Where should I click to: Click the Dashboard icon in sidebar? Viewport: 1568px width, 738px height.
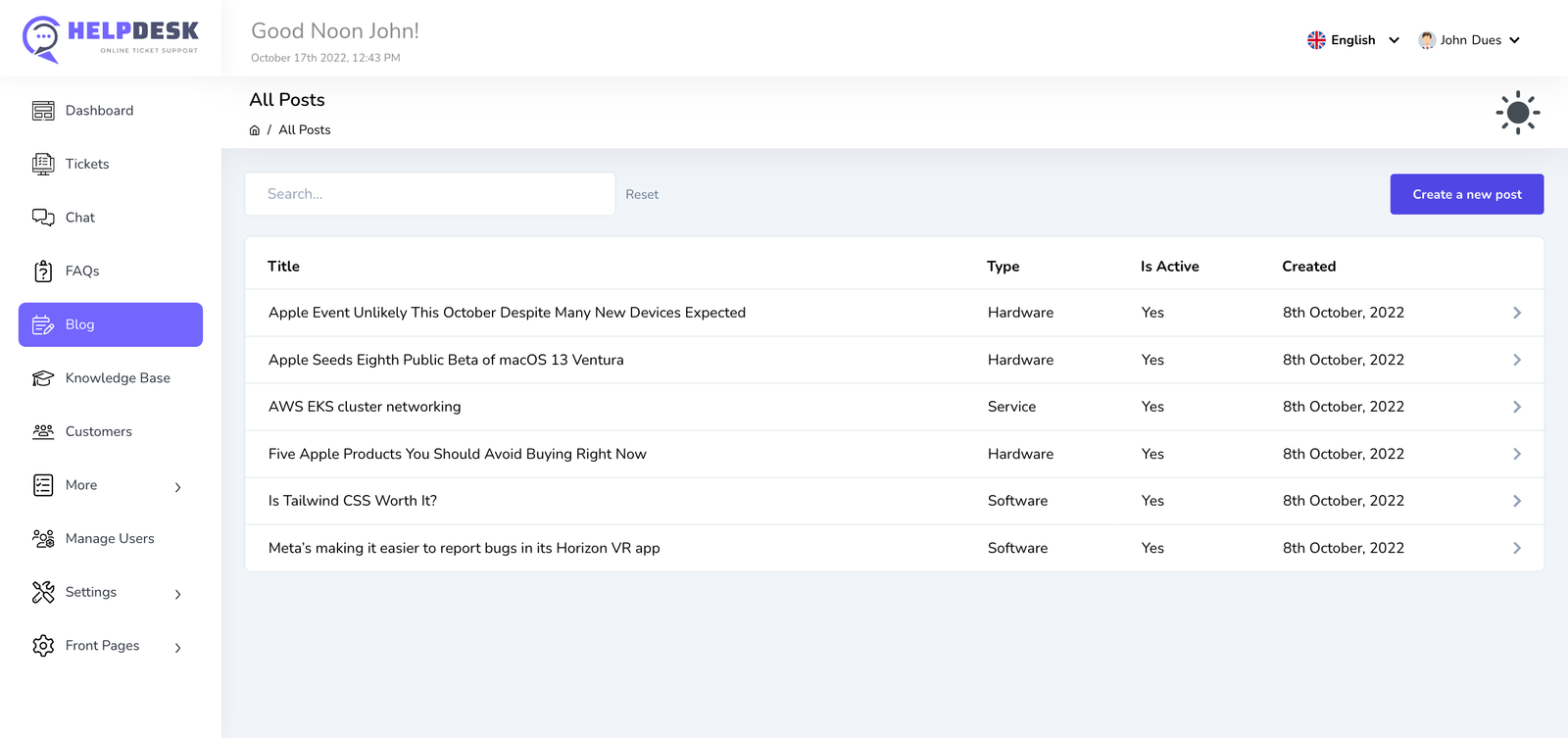(43, 111)
